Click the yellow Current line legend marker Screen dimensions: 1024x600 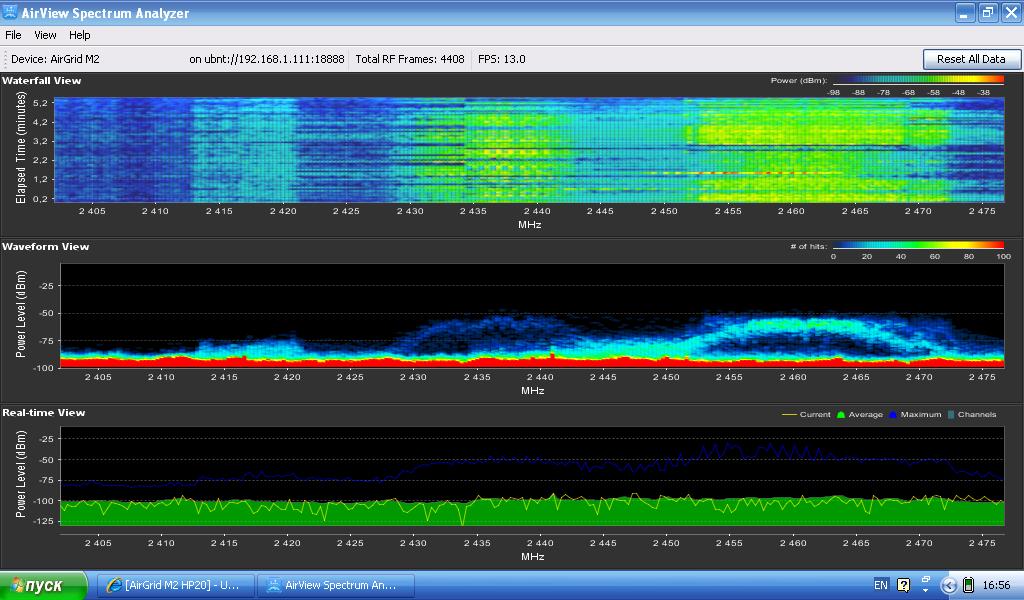coord(788,414)
